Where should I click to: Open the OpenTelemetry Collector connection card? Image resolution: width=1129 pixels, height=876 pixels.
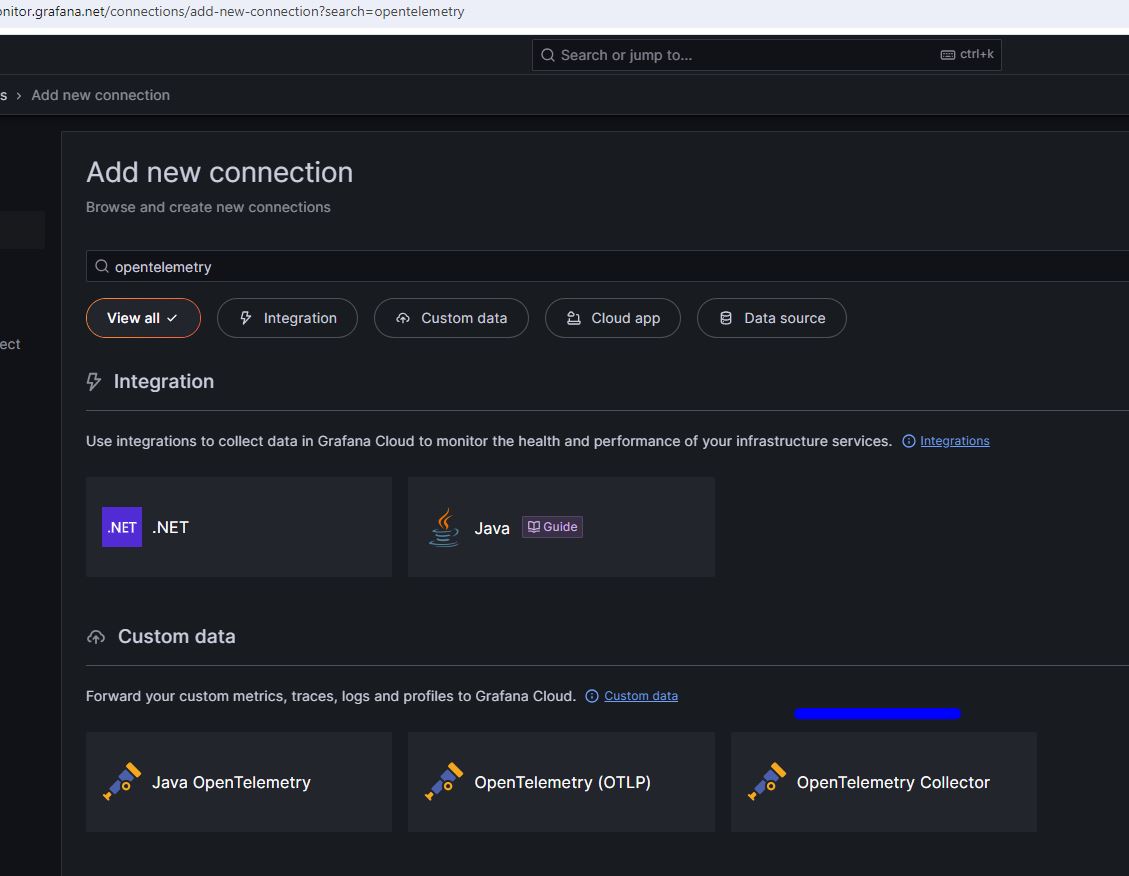pyautogui.click(x=884, y=782)
